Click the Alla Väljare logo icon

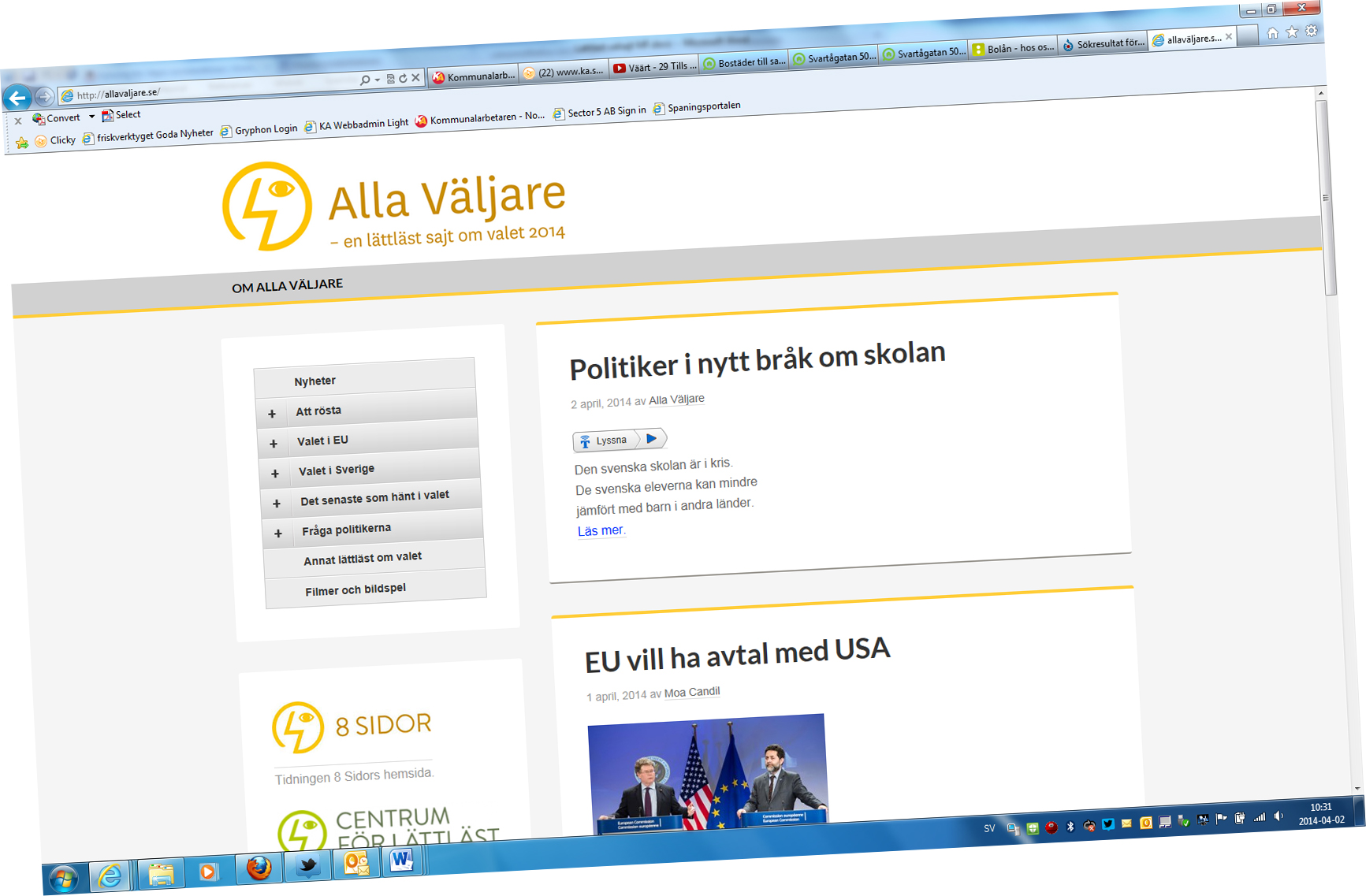(x=266, y=206)
